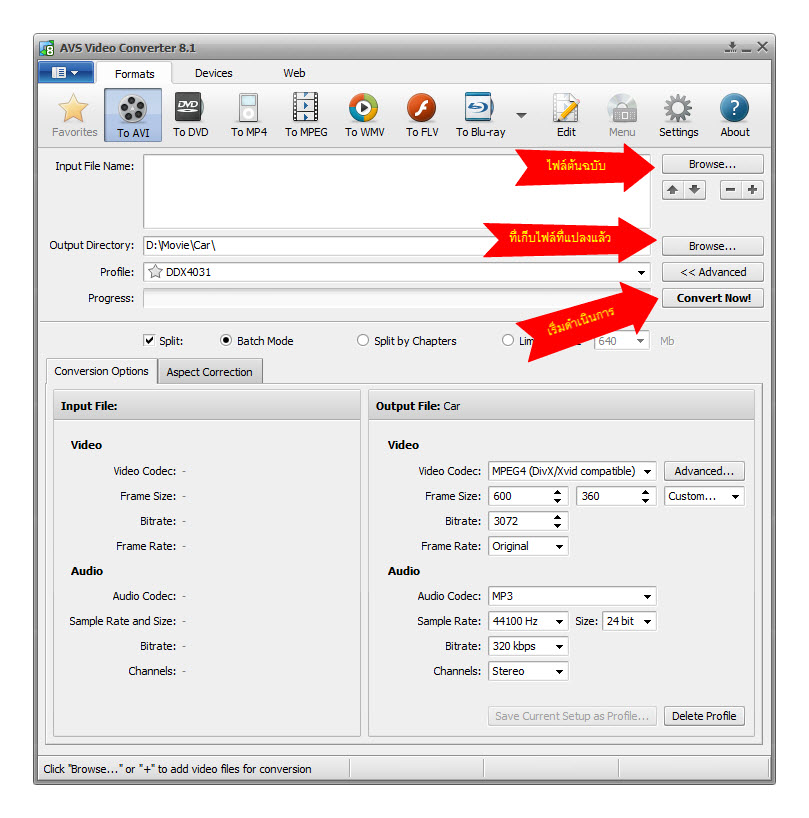This screenshot has height=818, width=809.
Task: Open the blue application menu button
Action: [x=66, y=73]
